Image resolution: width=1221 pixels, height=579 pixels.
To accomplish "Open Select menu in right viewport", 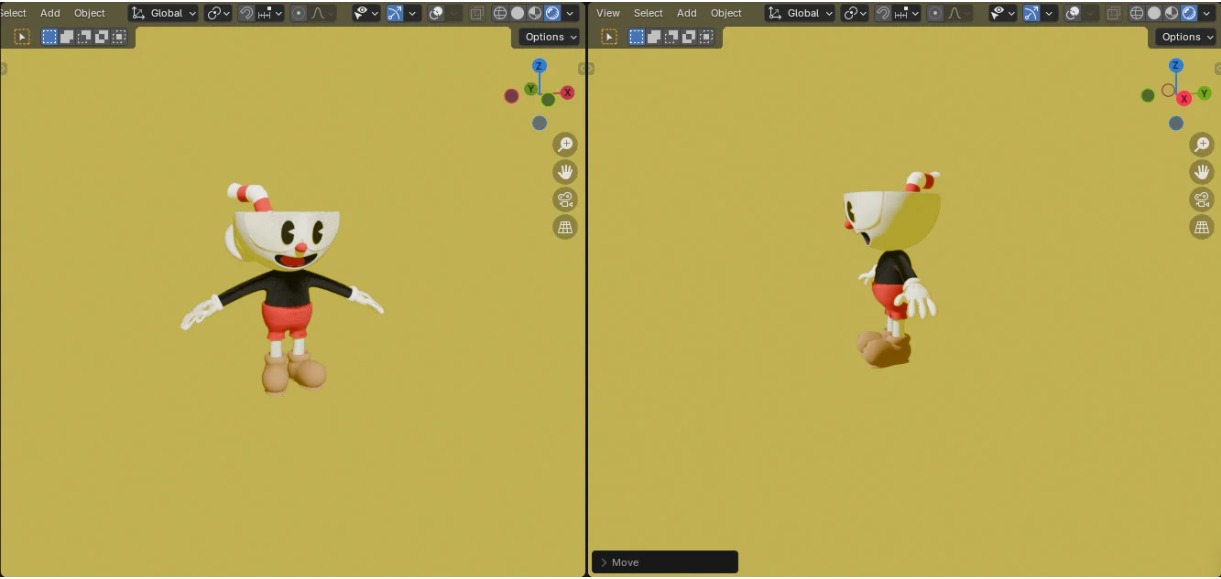I will [x=648, y=13].
